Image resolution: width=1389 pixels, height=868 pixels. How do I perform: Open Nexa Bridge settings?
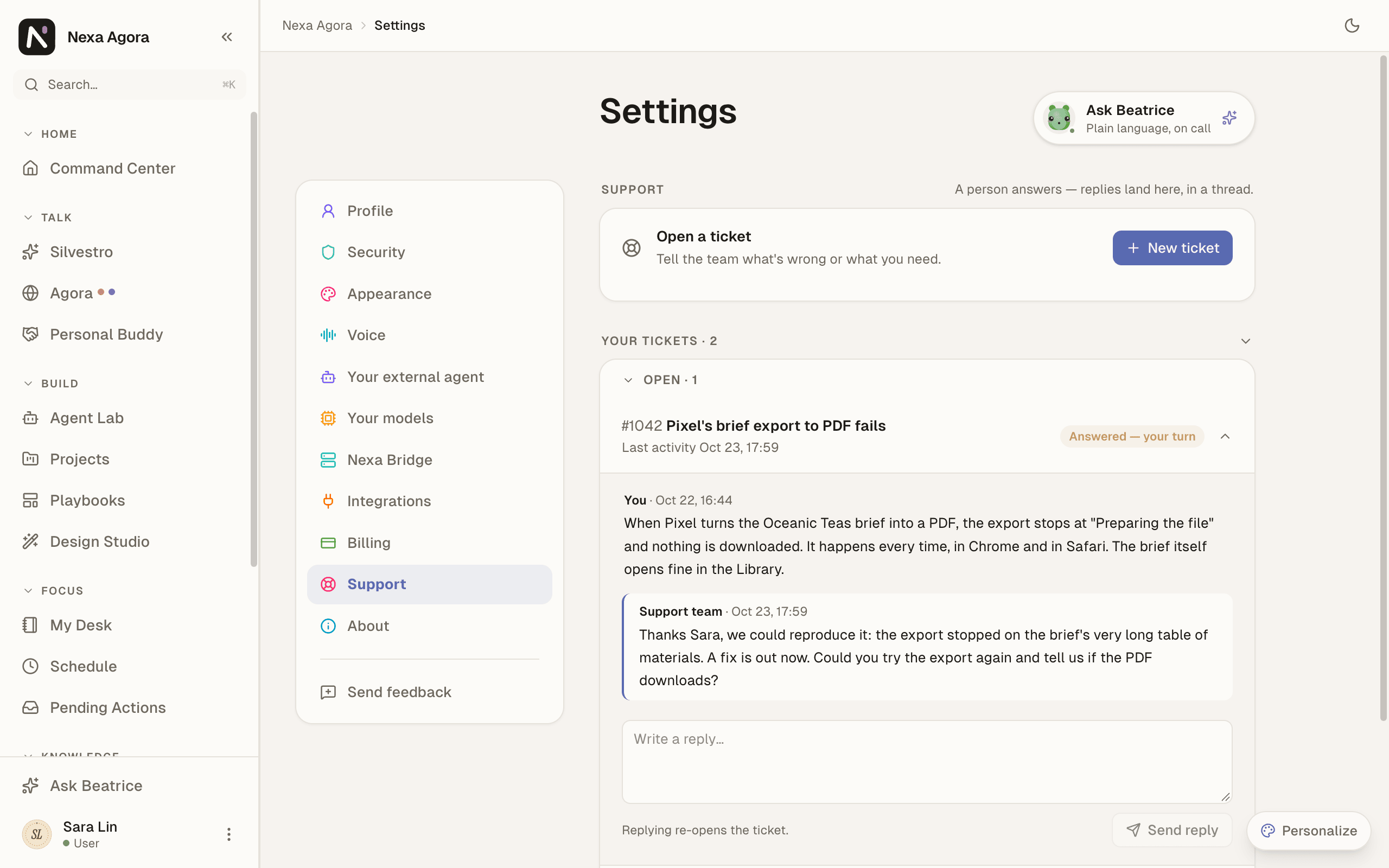coord(429,460)
